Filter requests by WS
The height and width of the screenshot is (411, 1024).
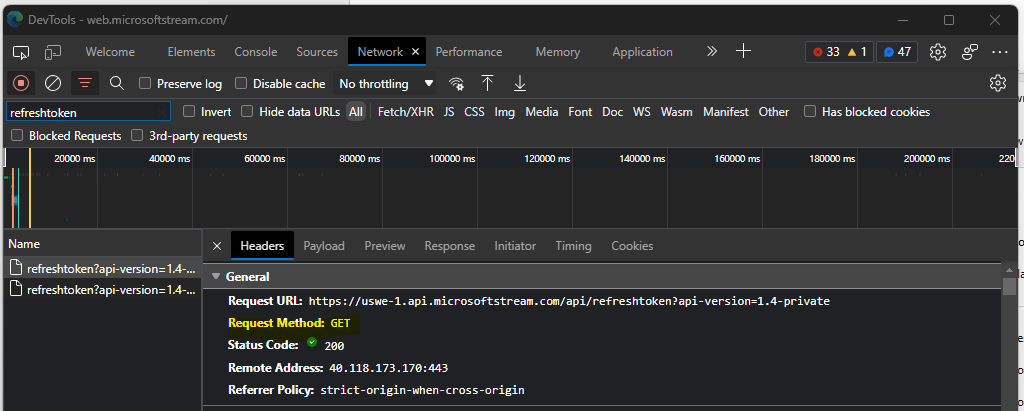pos(642,112)
